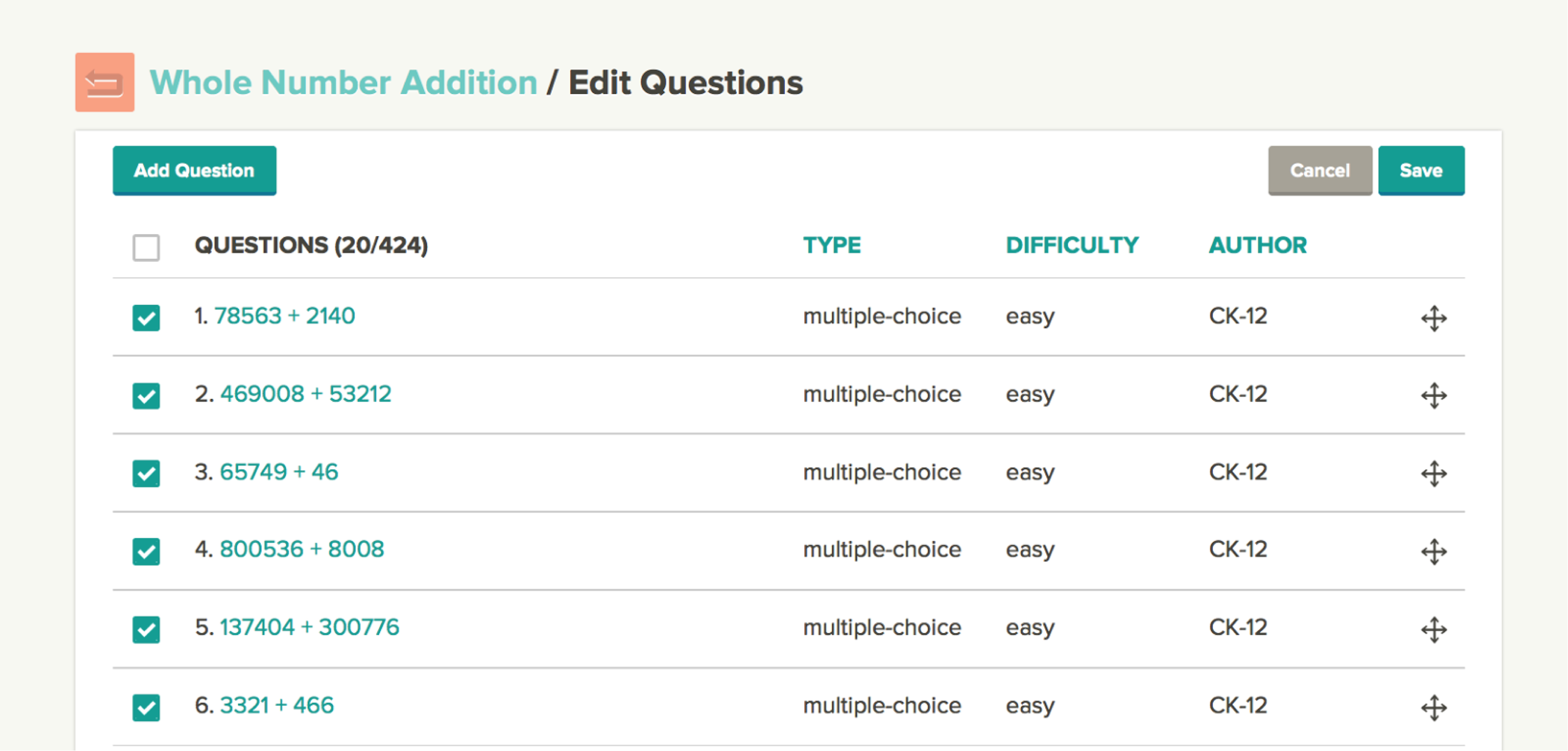Image resolution: width=1568 pixels, height=751 pixels.
Task: Select the move icon for 3321 + 466
Action: tap(1433, 707)
